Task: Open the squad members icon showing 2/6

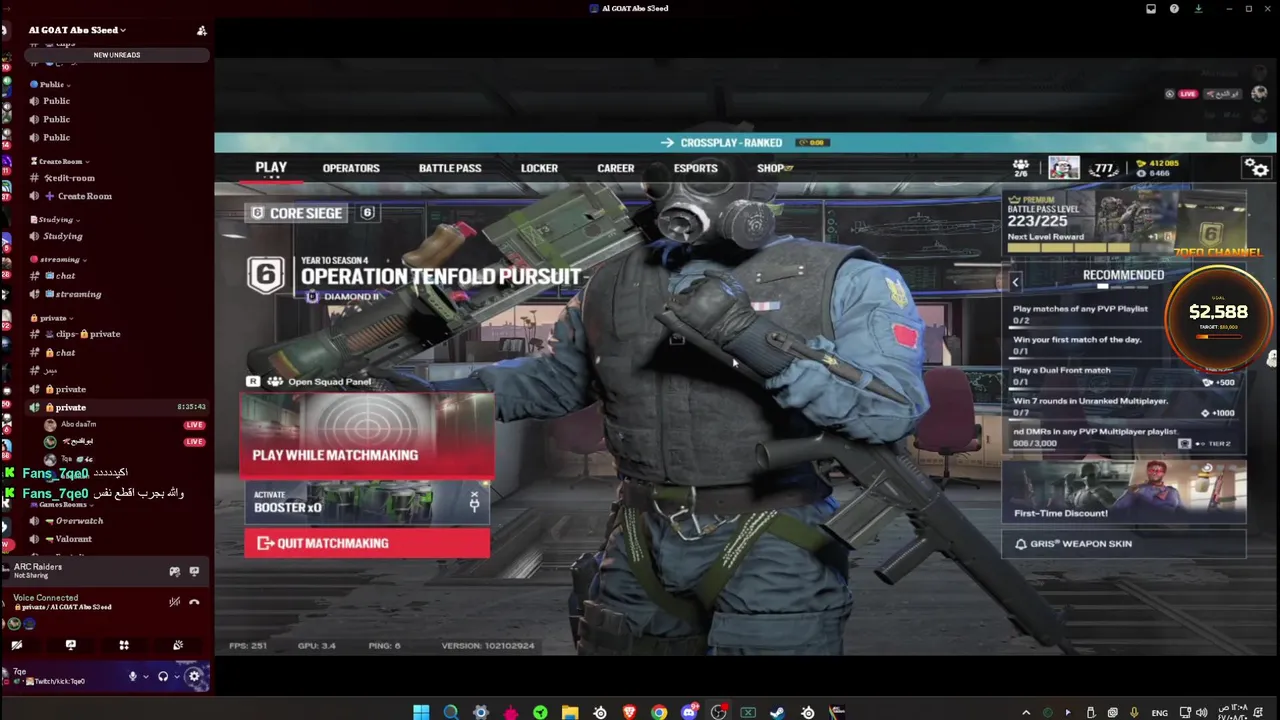Action: (1020, 168)
